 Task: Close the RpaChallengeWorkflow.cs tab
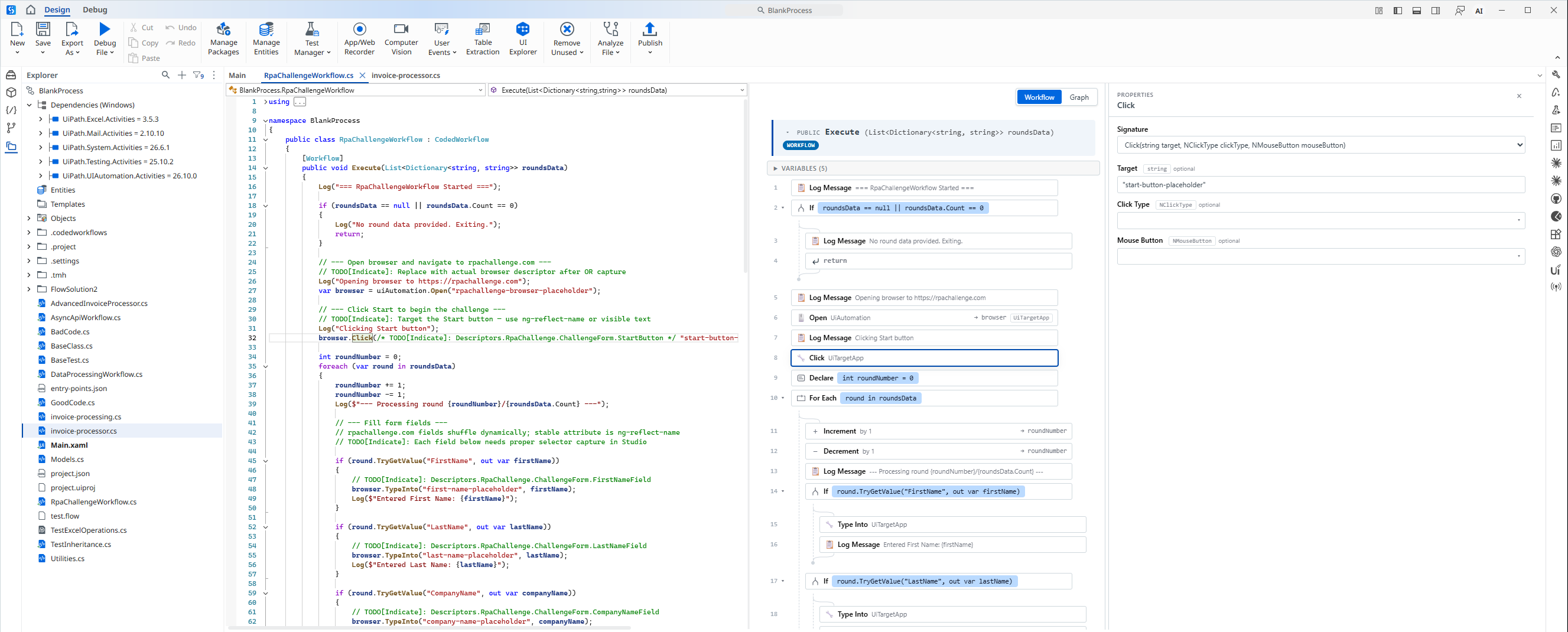coord(362,76)
